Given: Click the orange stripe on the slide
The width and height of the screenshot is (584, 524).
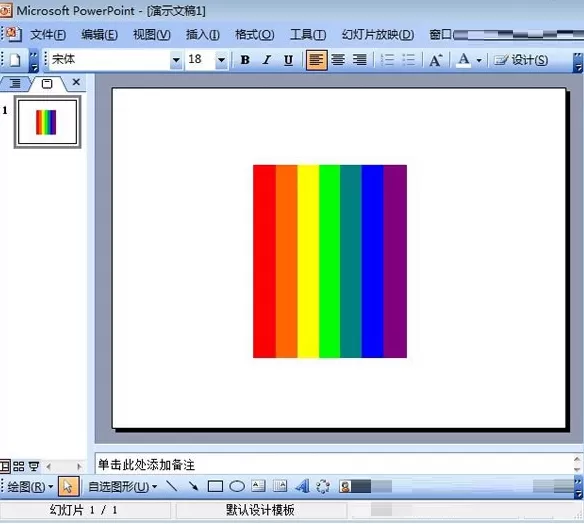Looking at the screenshot, I should tap(286, 261).
